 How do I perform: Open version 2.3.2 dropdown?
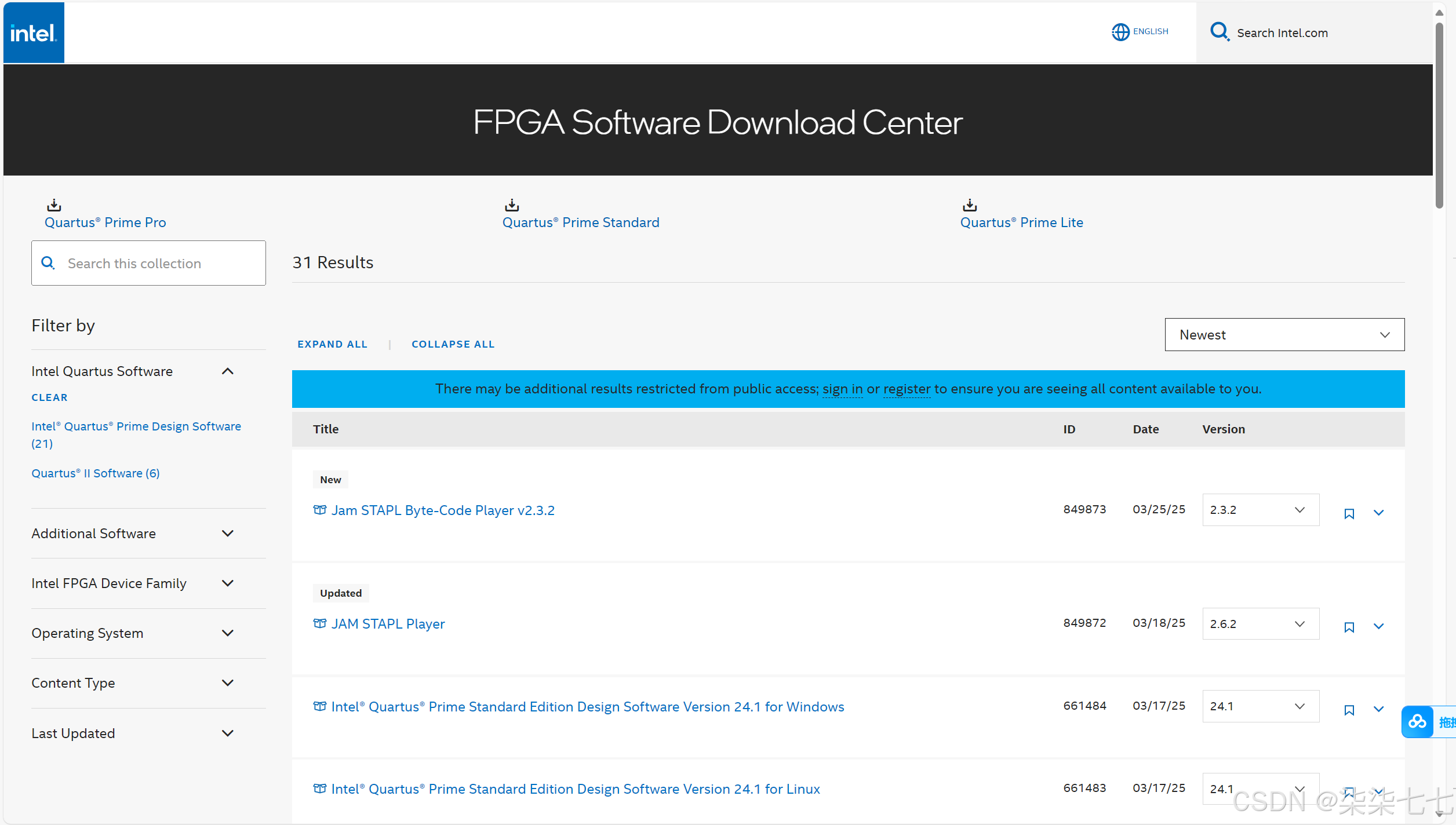(x=1260, y=510)
